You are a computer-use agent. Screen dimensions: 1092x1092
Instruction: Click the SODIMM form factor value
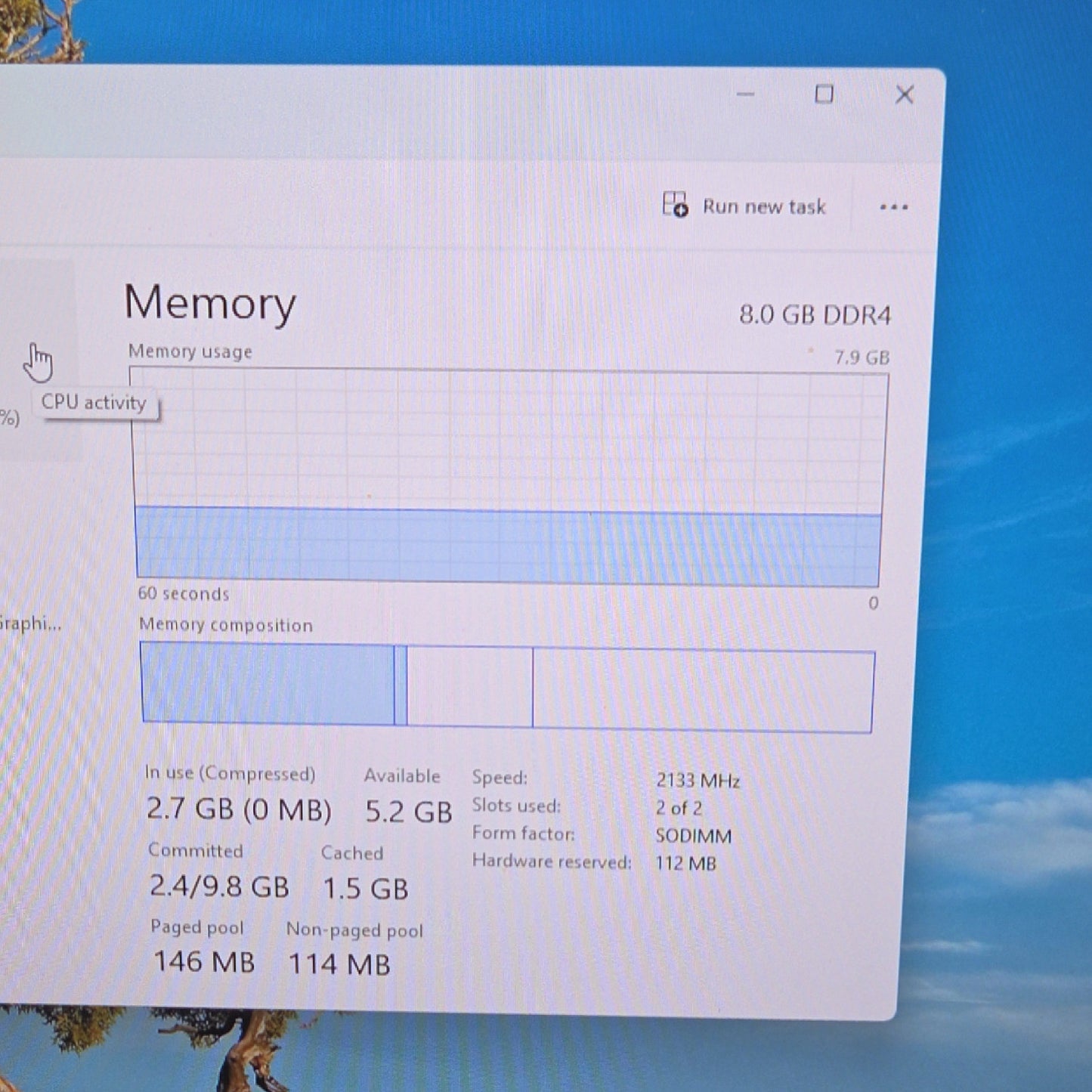tap(693, 836)
